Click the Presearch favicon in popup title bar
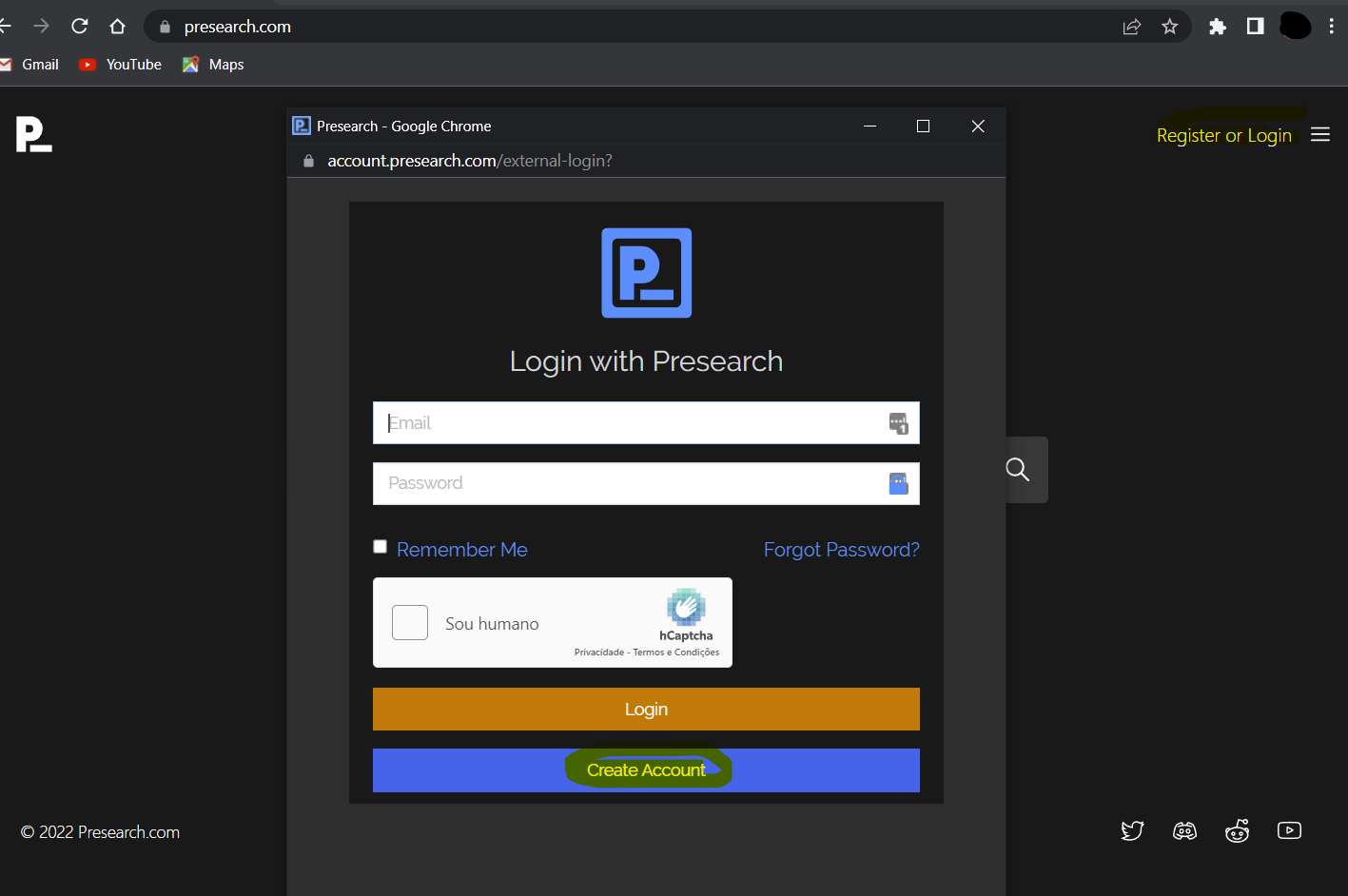Screen dimensions: 1348x896 [302, 126]
